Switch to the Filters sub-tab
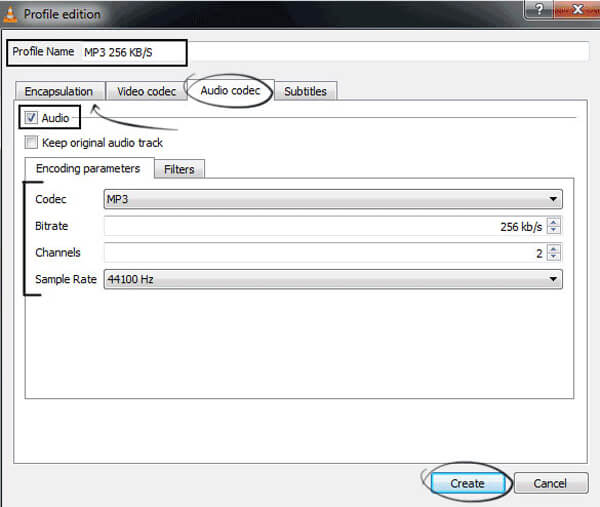600x507 pixels. coord(179,169)
